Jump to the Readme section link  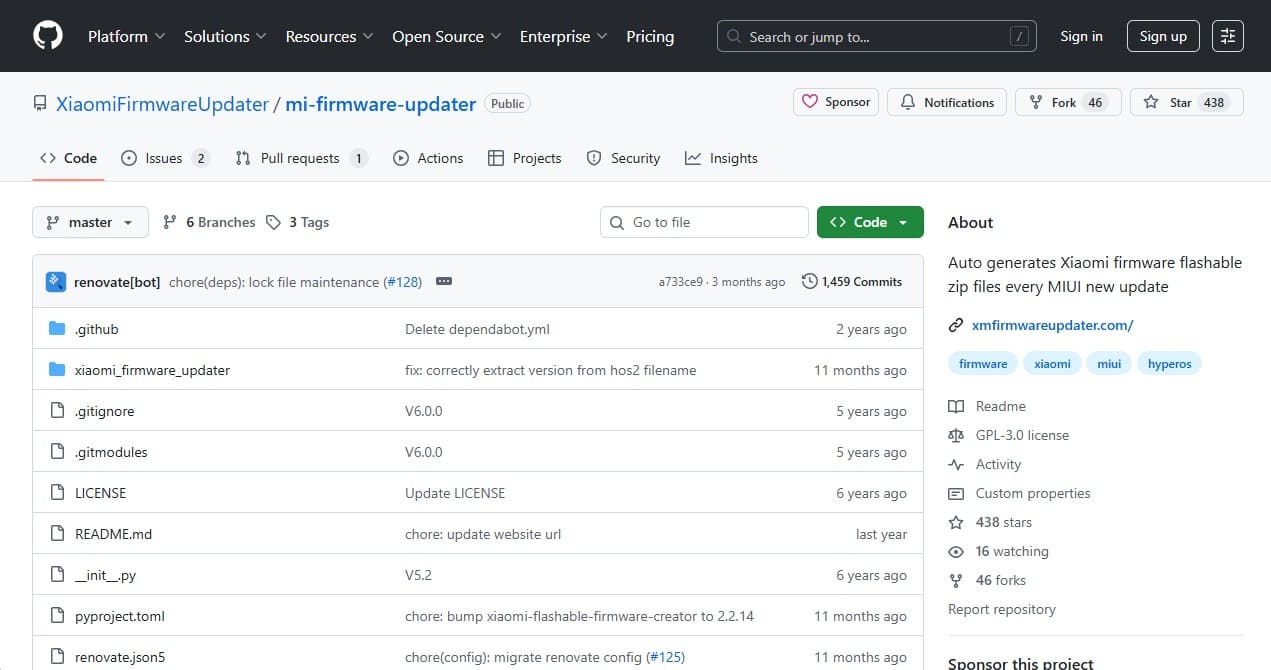(x=987, y=406)
